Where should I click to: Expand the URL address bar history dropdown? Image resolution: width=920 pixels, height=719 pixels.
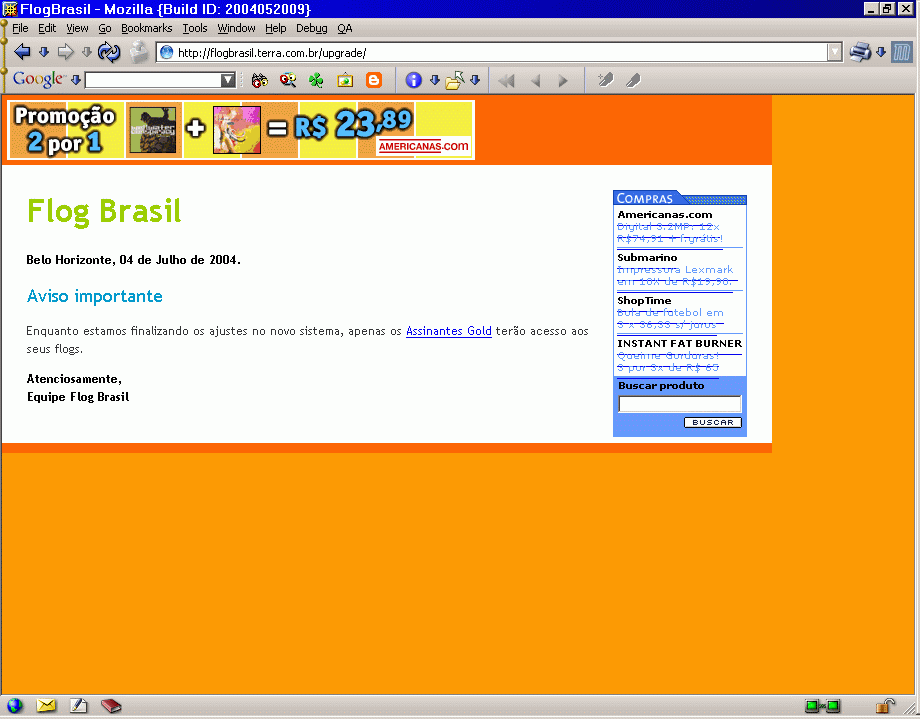tap(835, 52)
